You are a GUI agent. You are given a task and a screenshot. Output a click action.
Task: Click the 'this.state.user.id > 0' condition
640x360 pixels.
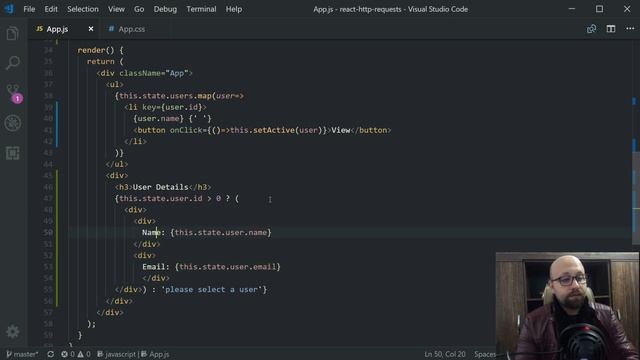[170, 198]
